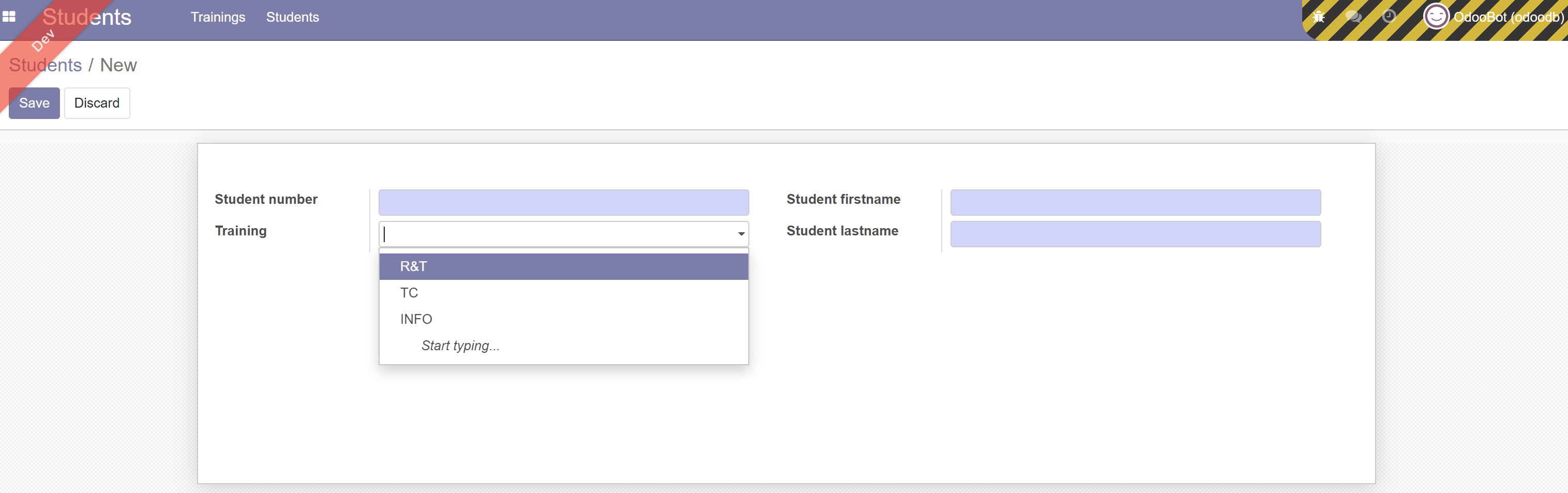
Task: Click the Student firstname input field
Action: click(x=1135, y=202)
